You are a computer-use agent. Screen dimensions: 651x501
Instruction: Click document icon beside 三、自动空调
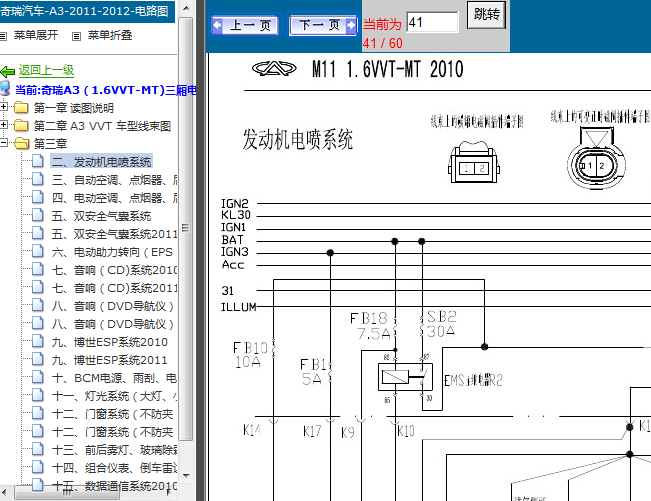point(37,179)
